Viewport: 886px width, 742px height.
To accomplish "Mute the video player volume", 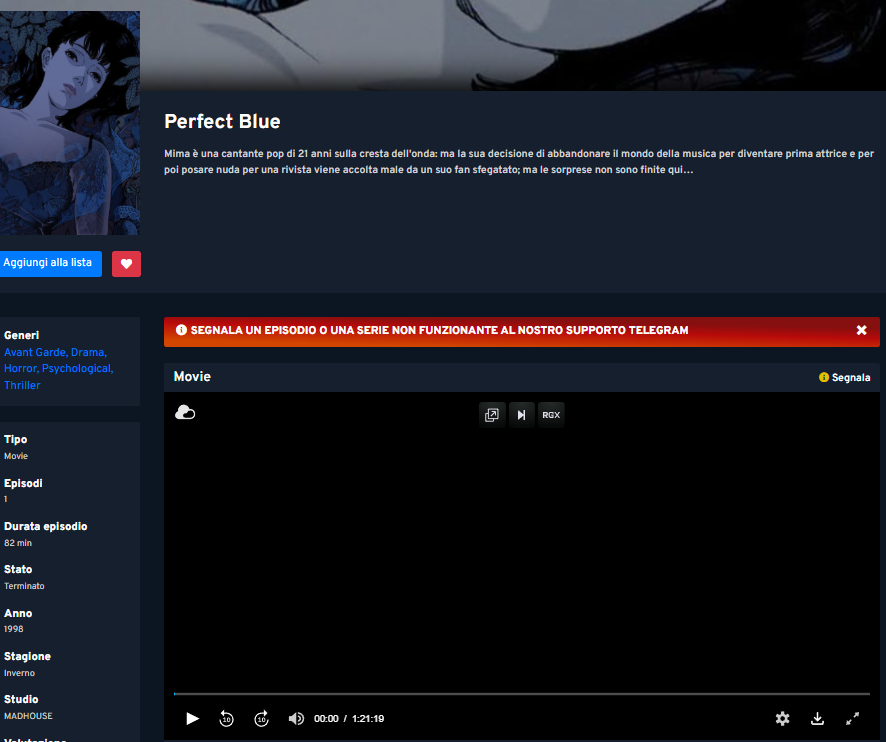I will pos(296,718).
